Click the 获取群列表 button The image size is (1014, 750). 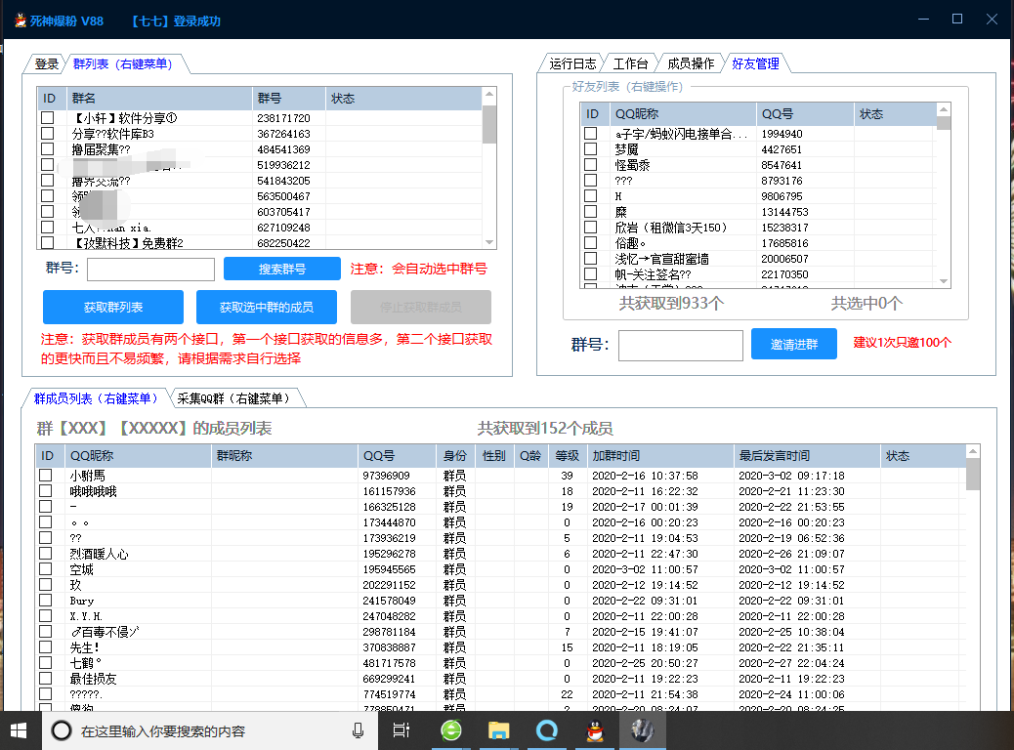point(111,307)
